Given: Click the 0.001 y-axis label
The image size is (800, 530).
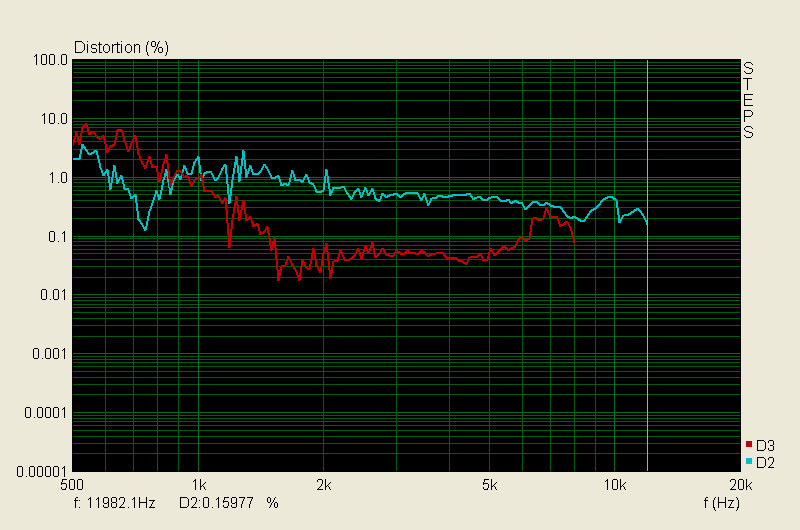Looking at the screenshot, I should coord(50,354).
